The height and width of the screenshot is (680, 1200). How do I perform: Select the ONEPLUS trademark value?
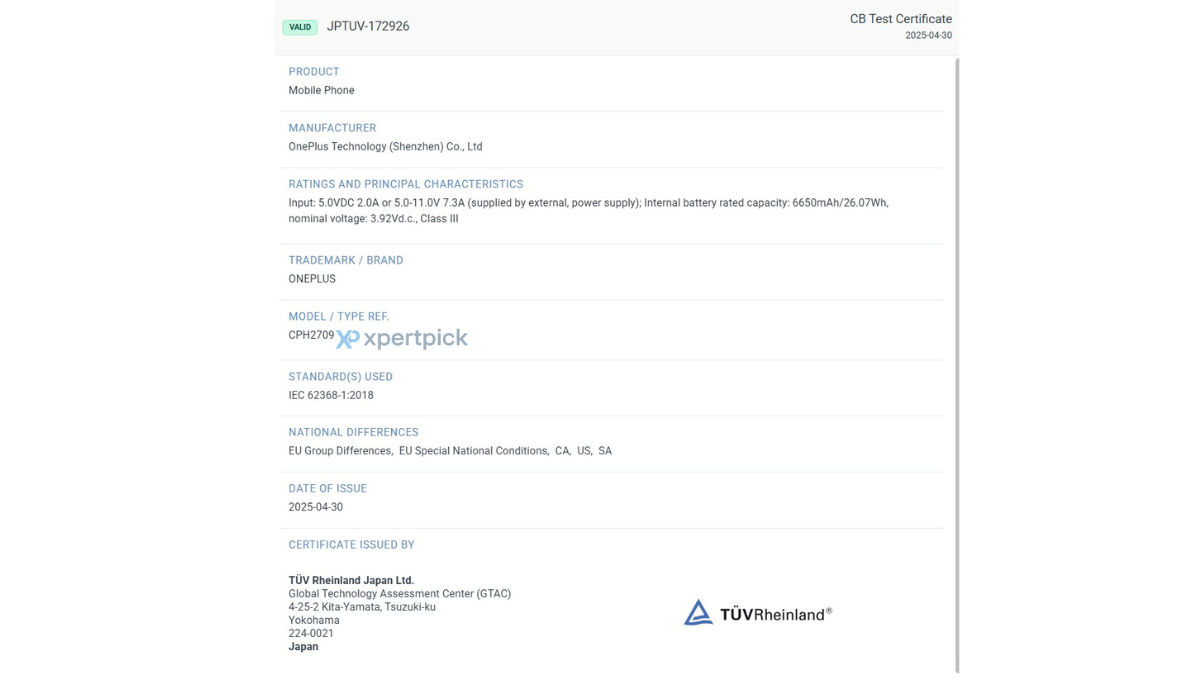pyautogui.click(x=312, y=279)
